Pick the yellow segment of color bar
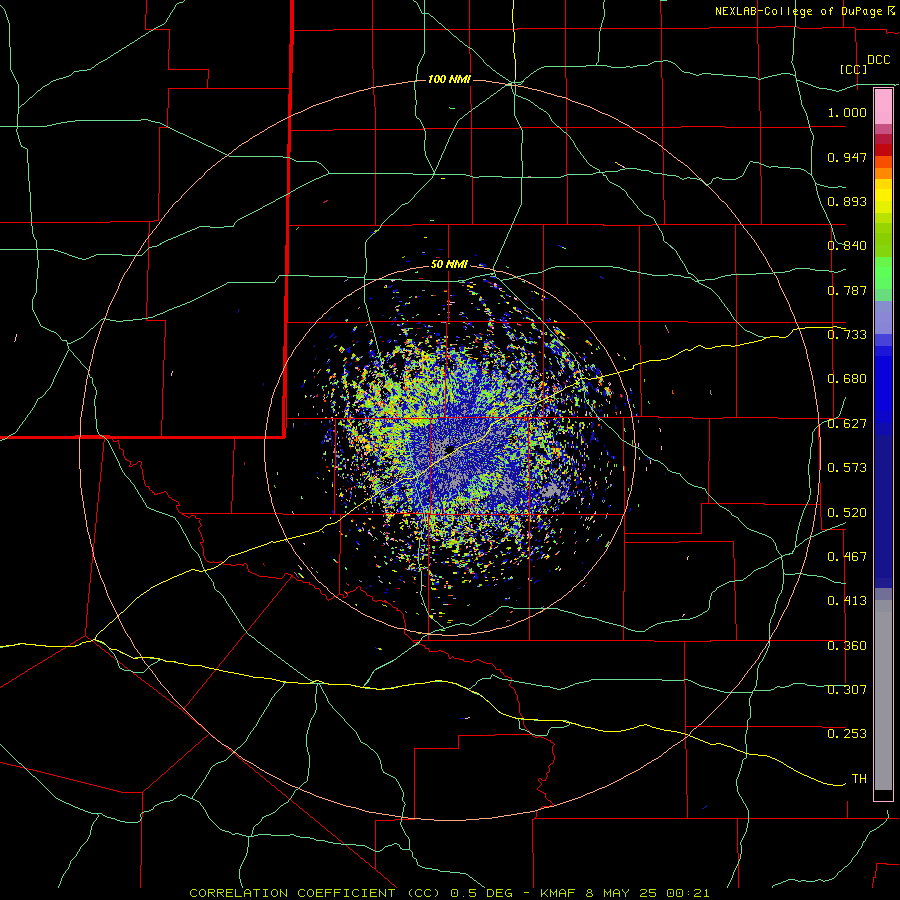Image resolution: width=900 pixels, height=900 pixels. point(883,196)
